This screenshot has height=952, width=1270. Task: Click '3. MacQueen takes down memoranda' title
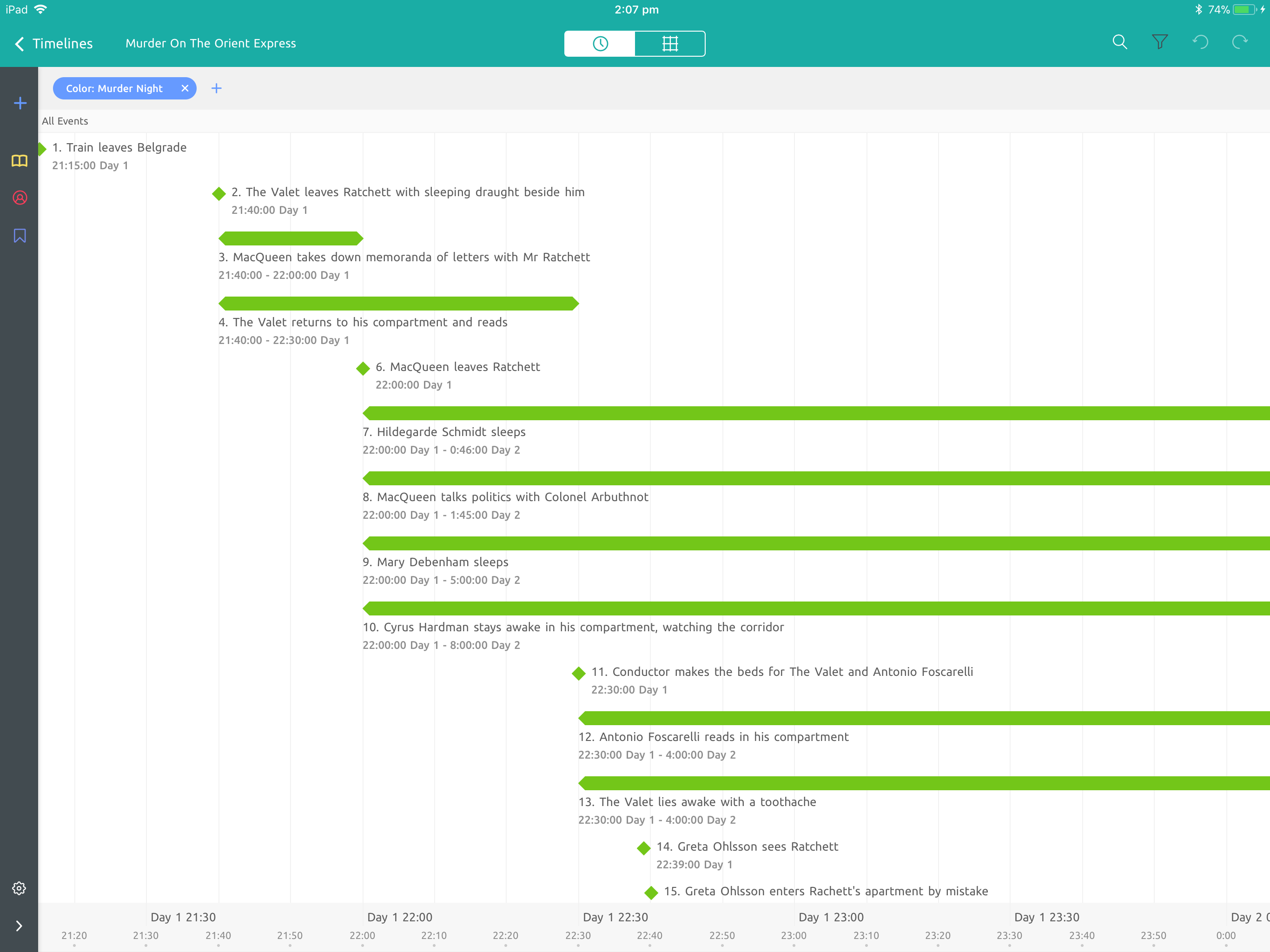[x=404, y=257]
